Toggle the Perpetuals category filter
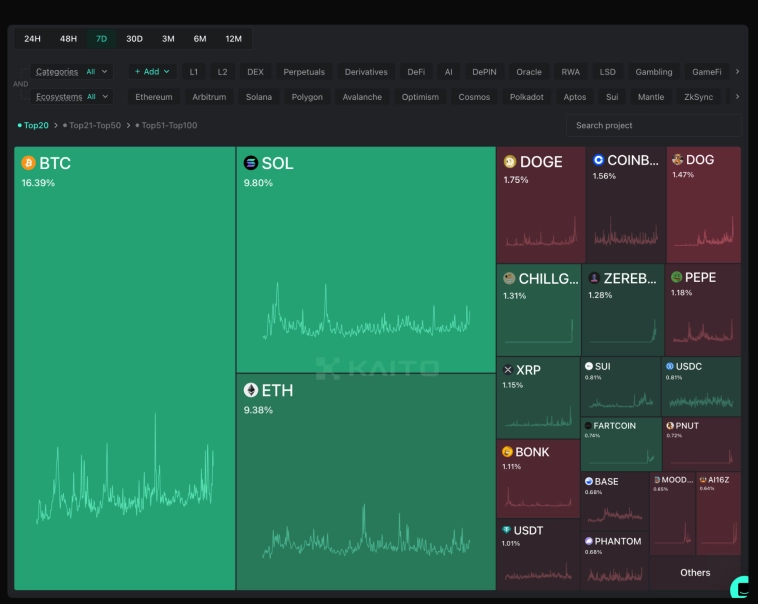The height and width of the screenshot is (604, 758). click(304, 72)
